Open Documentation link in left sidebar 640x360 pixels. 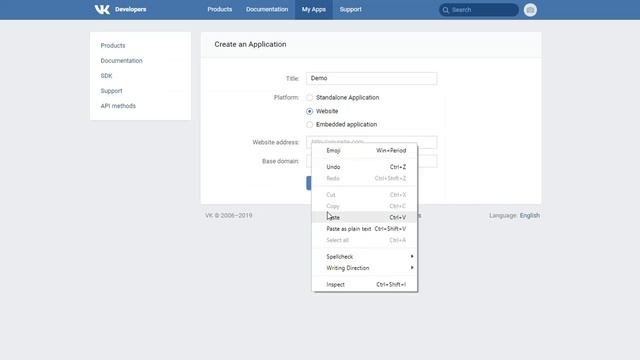pyautogui.click(x=122, y=60)
